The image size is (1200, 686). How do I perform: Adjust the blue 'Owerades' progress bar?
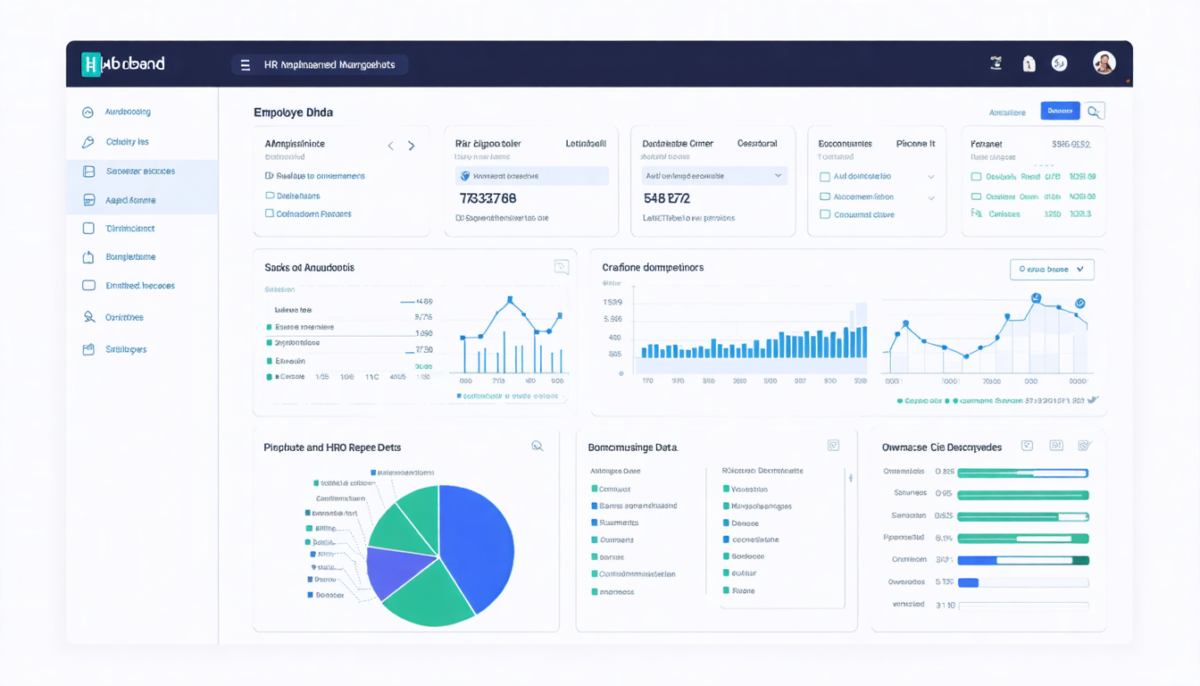pos(1023,582)
